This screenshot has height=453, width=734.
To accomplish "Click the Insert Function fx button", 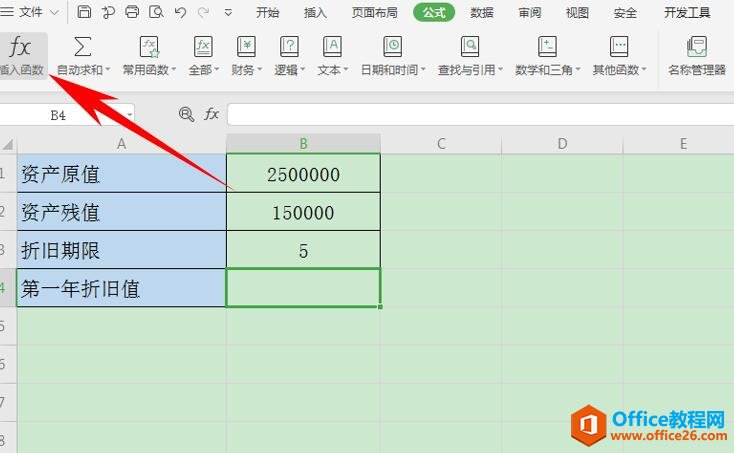I will pos(22,55).
